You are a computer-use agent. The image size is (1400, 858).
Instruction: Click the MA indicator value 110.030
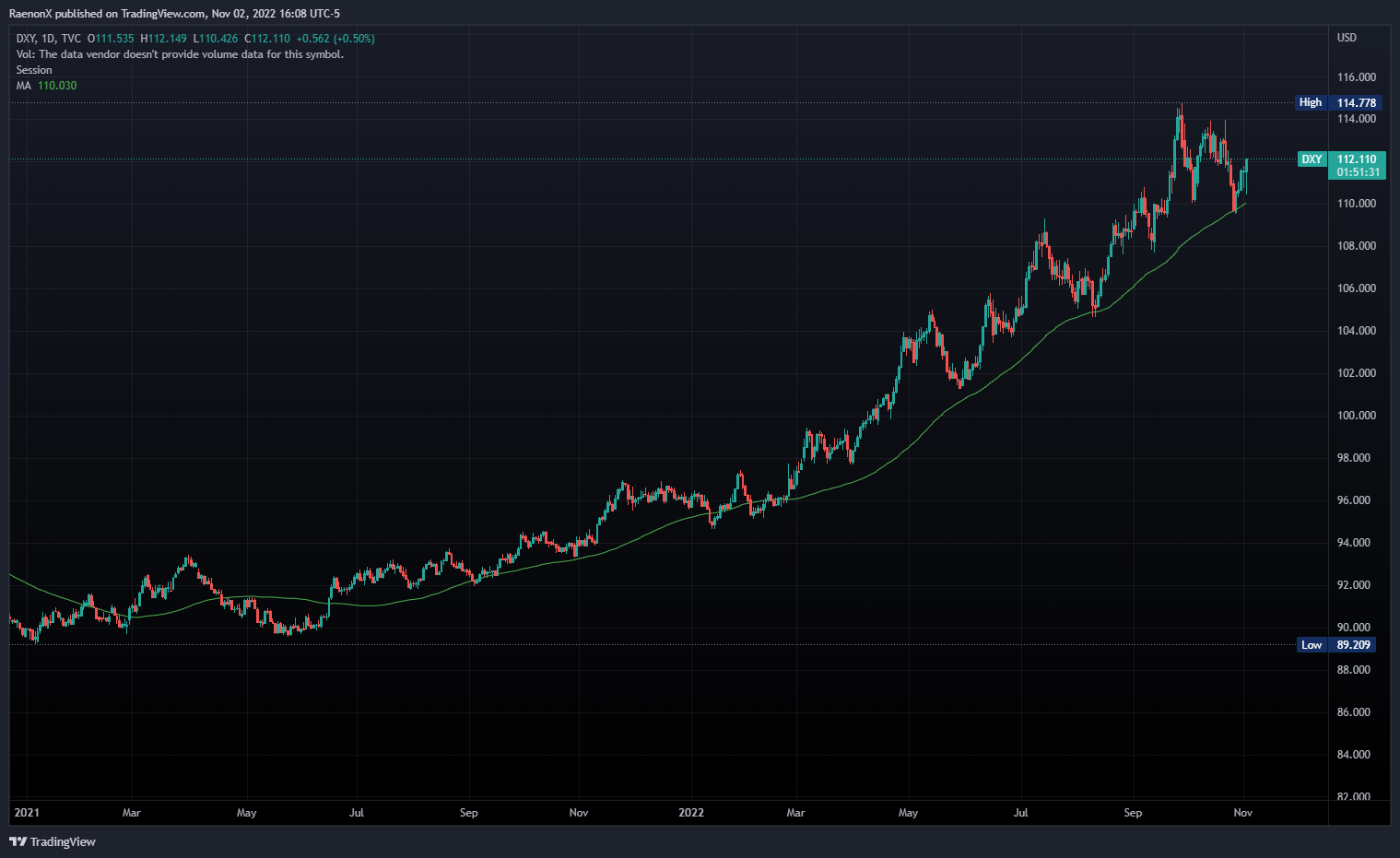pyautogui.click(x=57, y=86)
